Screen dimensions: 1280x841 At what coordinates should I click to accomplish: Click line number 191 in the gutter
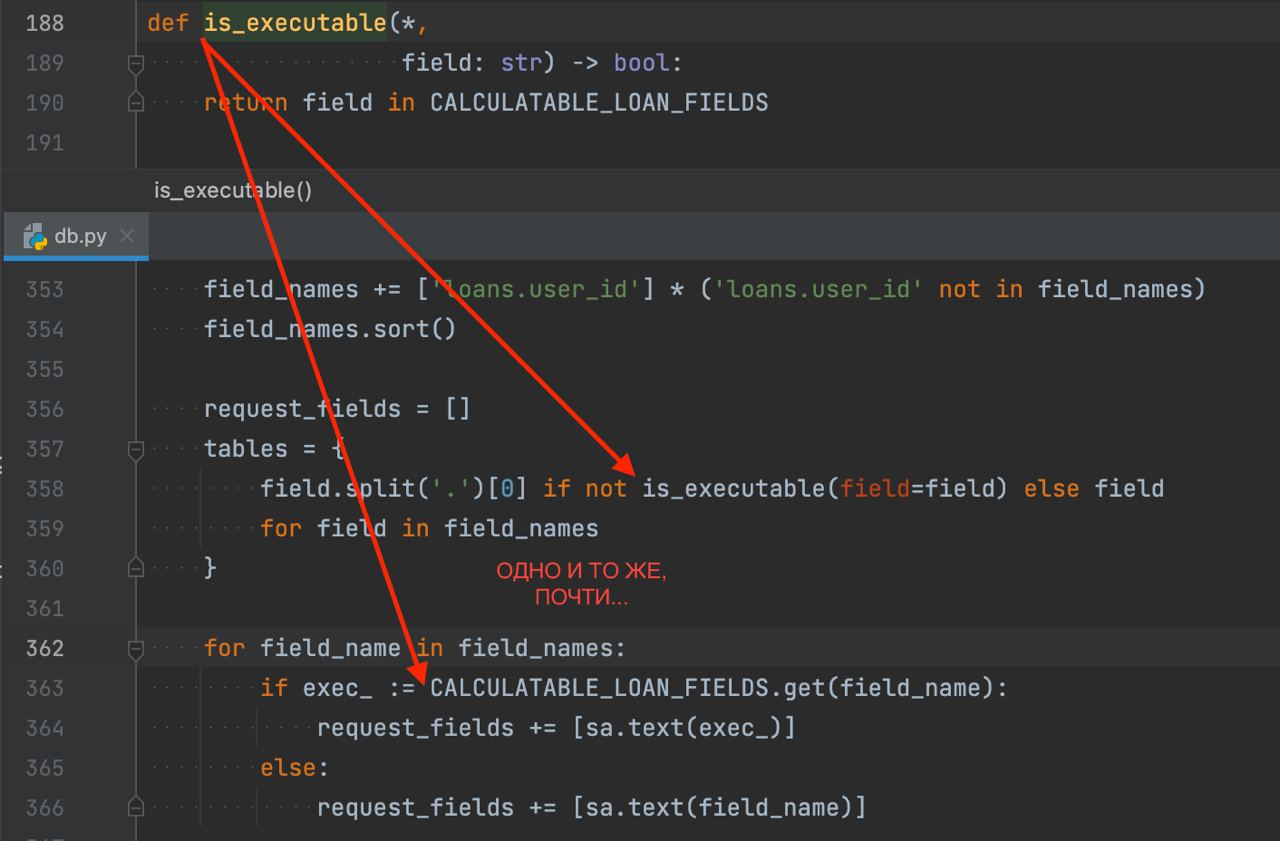(45, 143)
